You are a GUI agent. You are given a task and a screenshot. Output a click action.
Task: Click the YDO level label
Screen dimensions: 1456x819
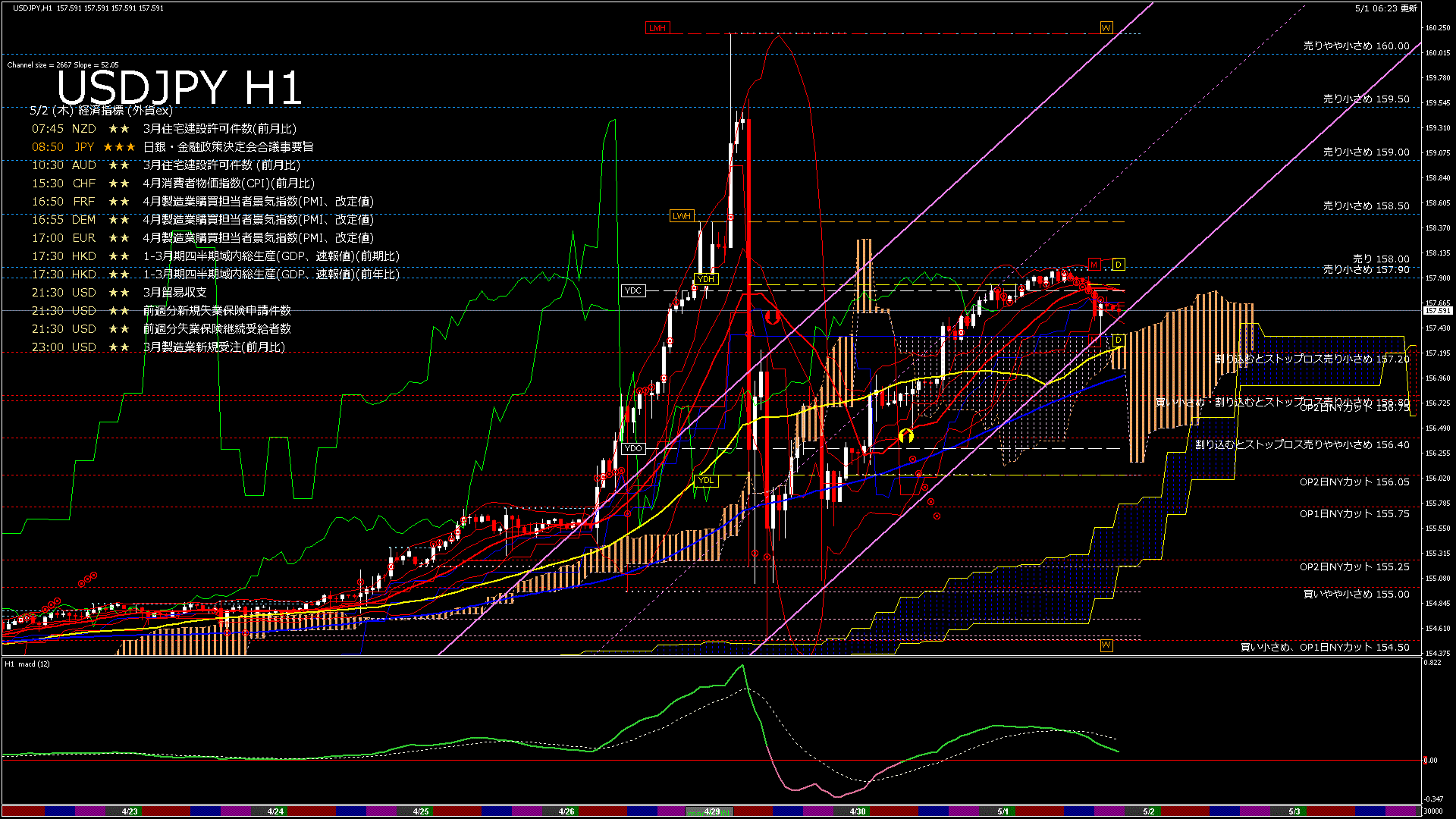point(632,448)
